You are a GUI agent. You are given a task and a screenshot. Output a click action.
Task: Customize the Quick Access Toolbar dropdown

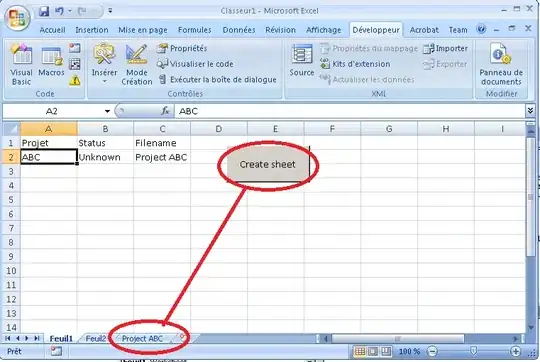coord(110,11)
